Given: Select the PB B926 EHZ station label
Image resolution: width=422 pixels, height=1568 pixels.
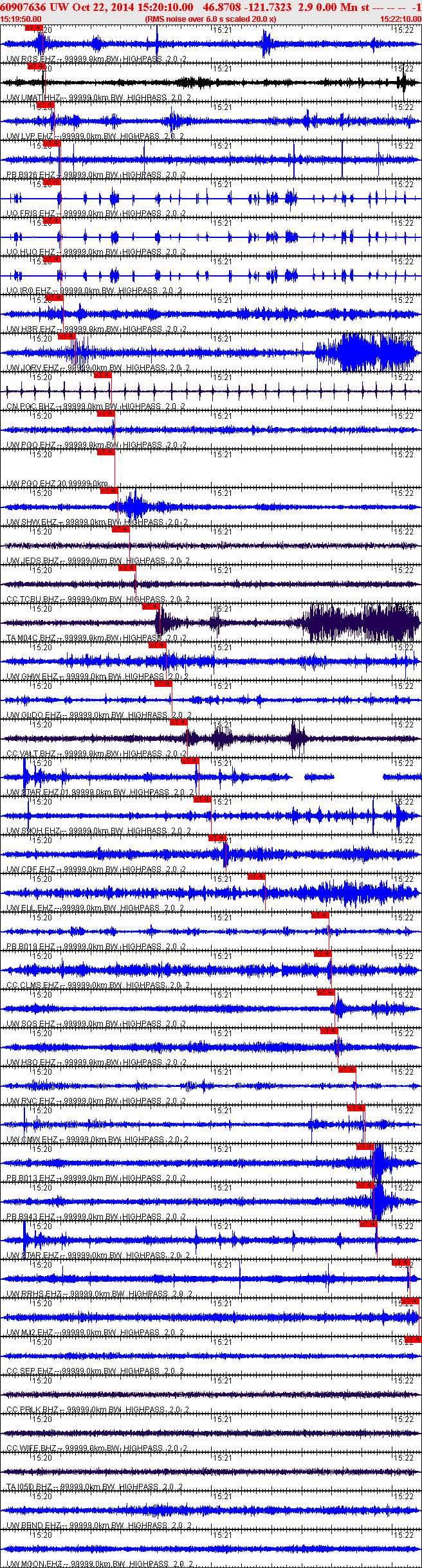Looking at the screenshot, I should pyautogui.click(x=30, y=175).
